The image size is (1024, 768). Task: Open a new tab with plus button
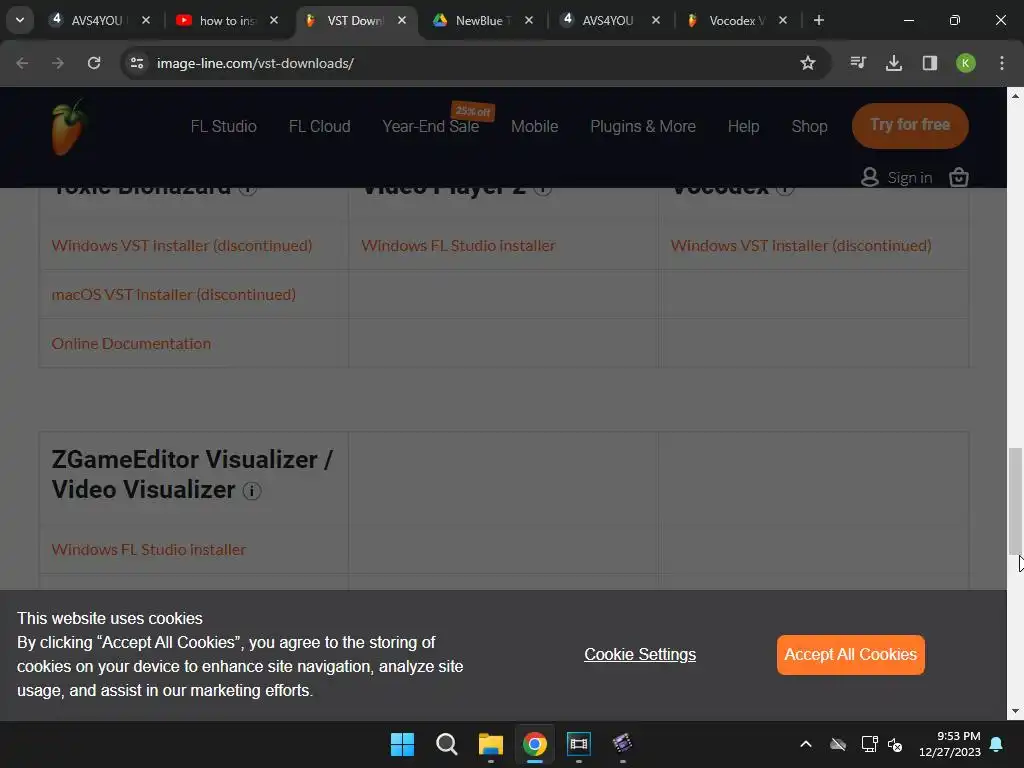pos(818,20)
